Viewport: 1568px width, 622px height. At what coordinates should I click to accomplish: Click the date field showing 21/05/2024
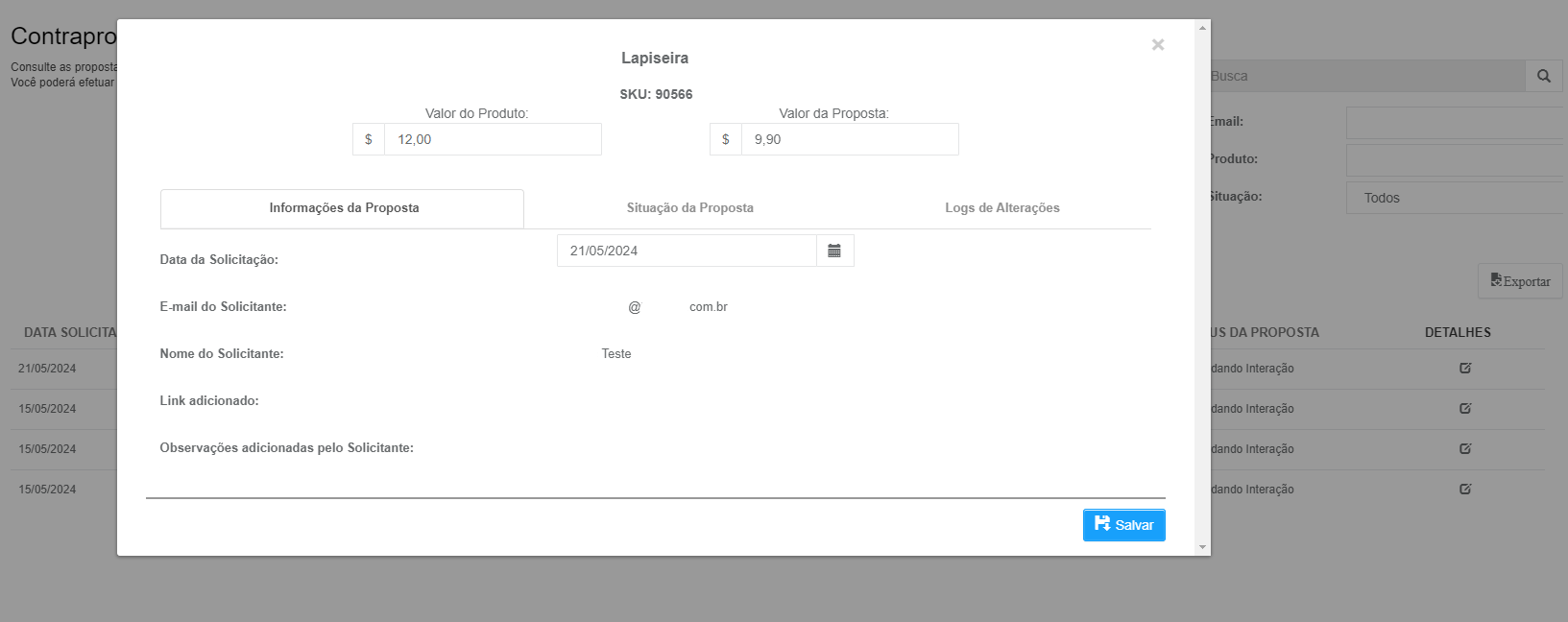pos(687,251)
